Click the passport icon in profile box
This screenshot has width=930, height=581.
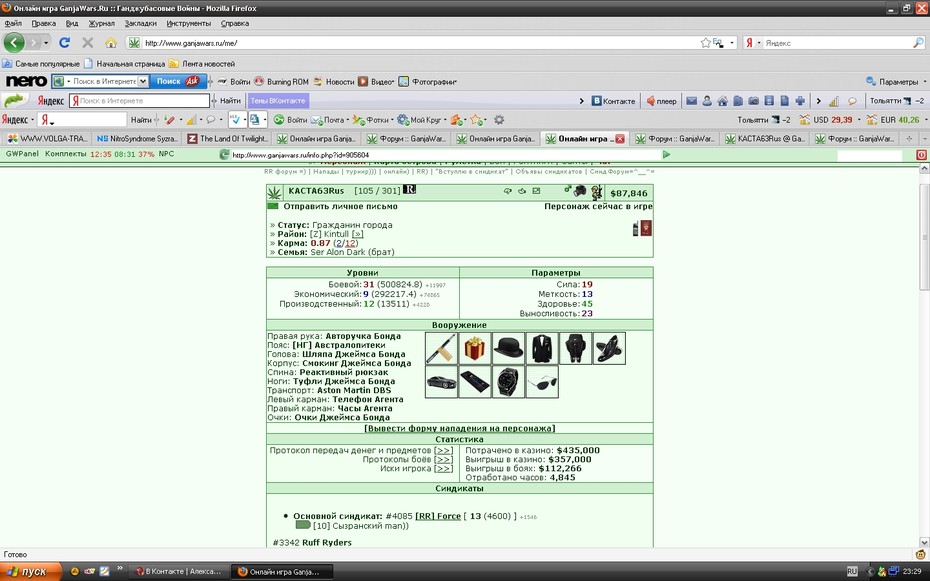click(646, 228)
